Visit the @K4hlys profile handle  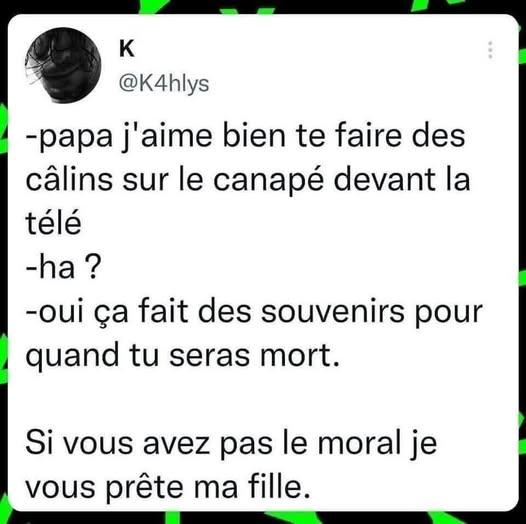point(164,84)
